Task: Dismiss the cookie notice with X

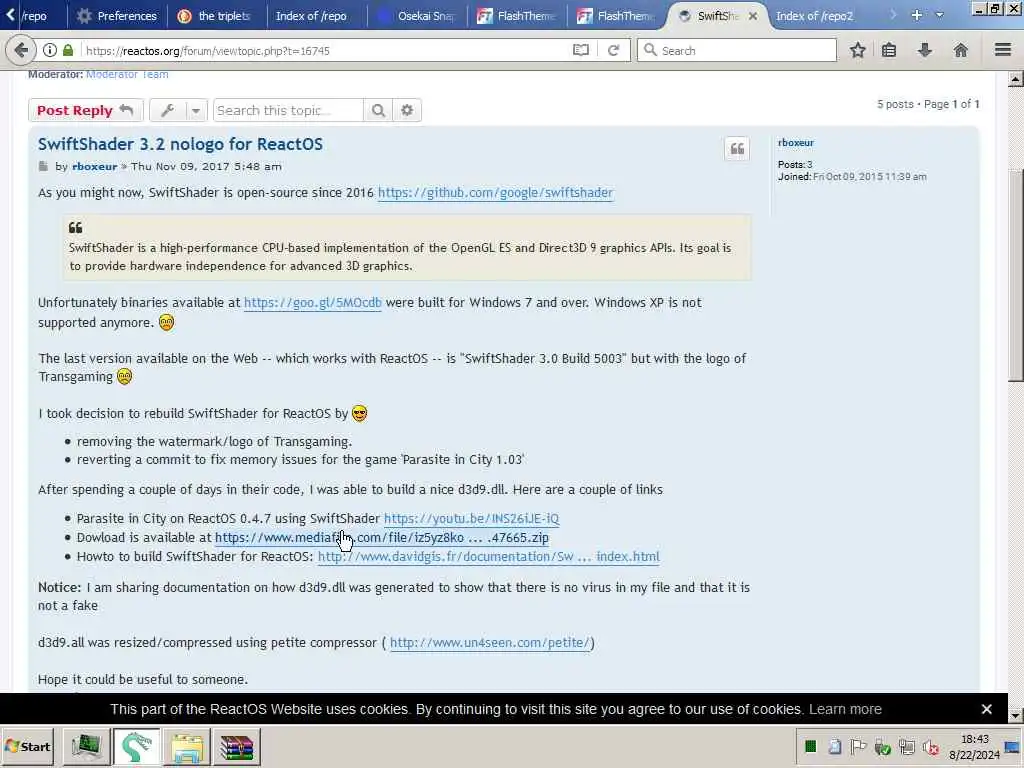Action: pos(987,709)
